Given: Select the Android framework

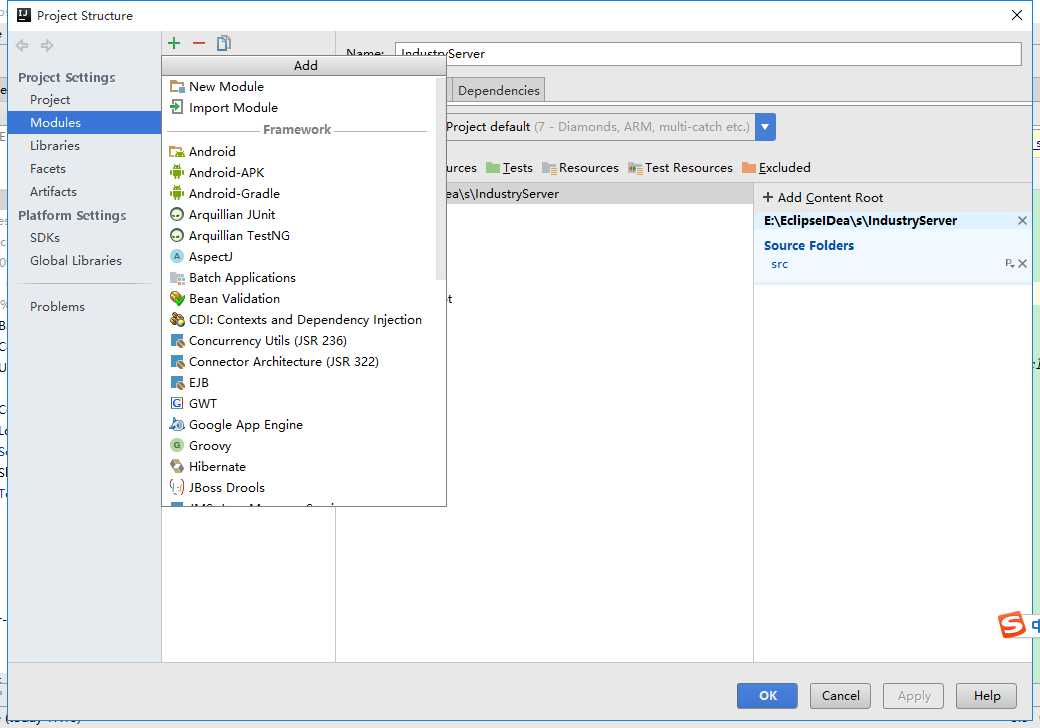Looking at the screenshot, I should tap(212, 151).
